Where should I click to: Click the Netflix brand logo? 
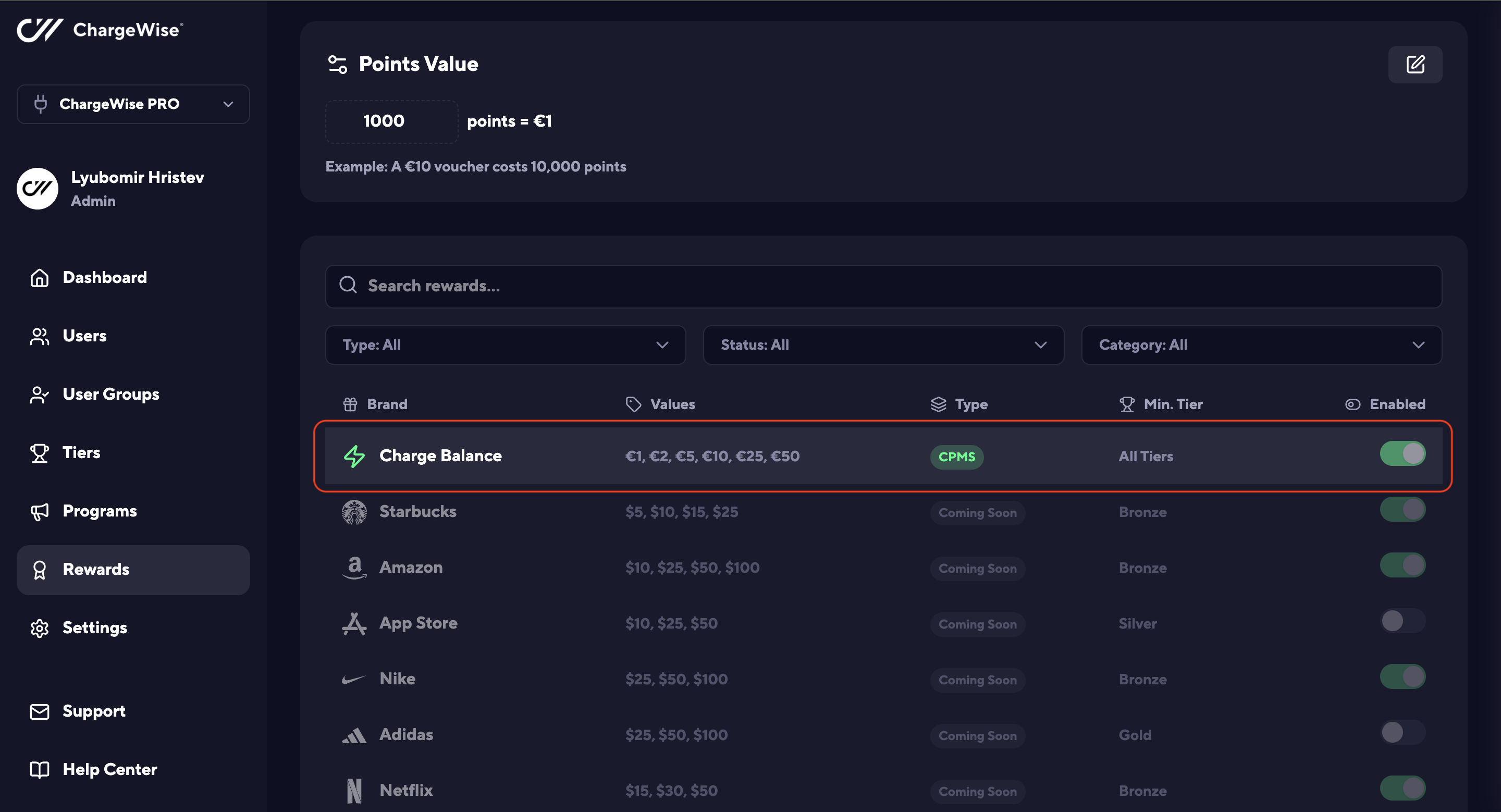354,791
